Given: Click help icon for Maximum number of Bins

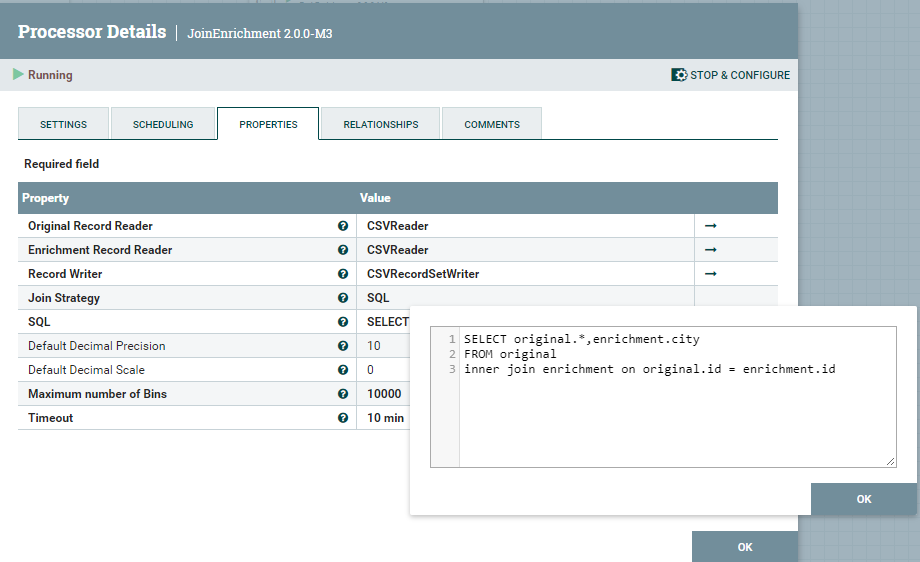Looking at the screenshot, I should [x=343, y=394].
